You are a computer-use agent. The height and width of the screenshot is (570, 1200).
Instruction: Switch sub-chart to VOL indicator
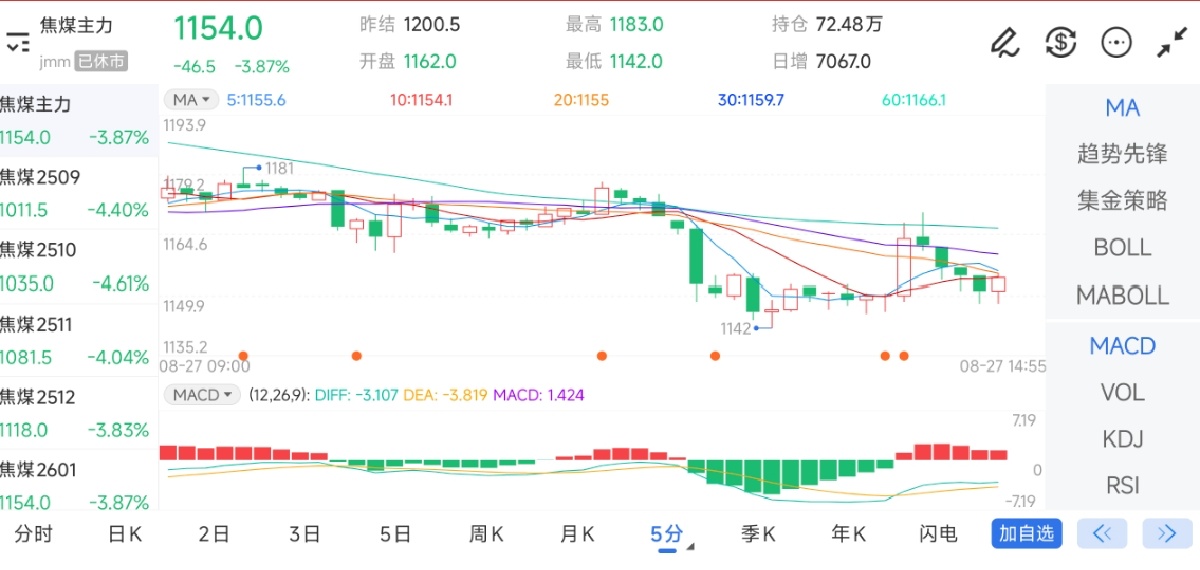[1122, 392]
